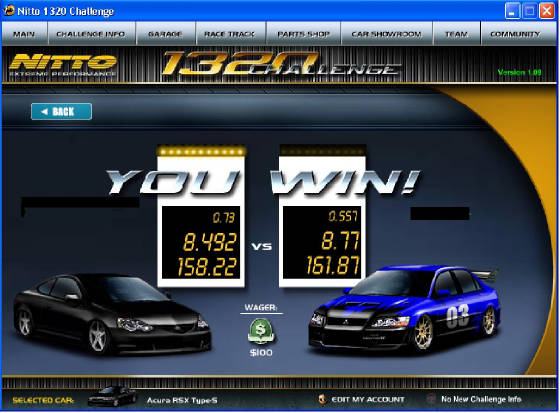Minimize the Nitto 1320 Challenge window
Viewport: 560px width, 413px height.
coord(512,11)
